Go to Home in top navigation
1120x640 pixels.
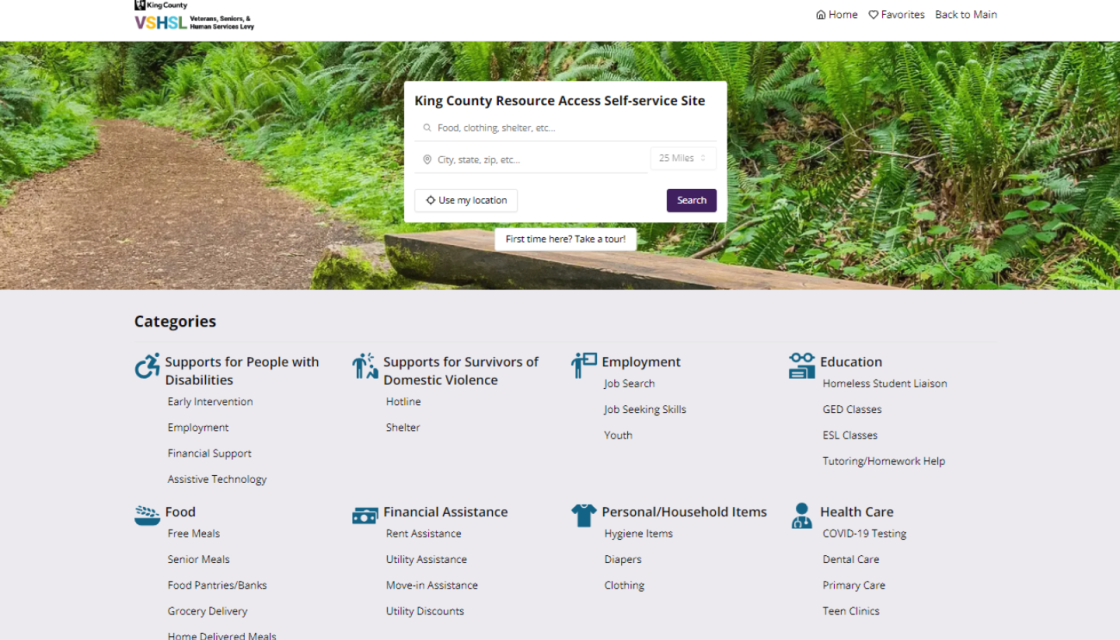837,15
